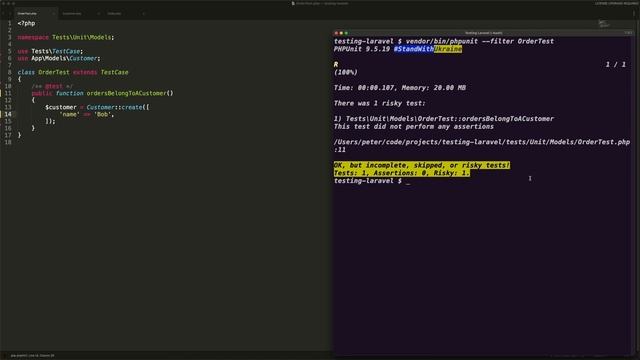Click the '#StandWith' blue highlighted text

coord(413,49)
